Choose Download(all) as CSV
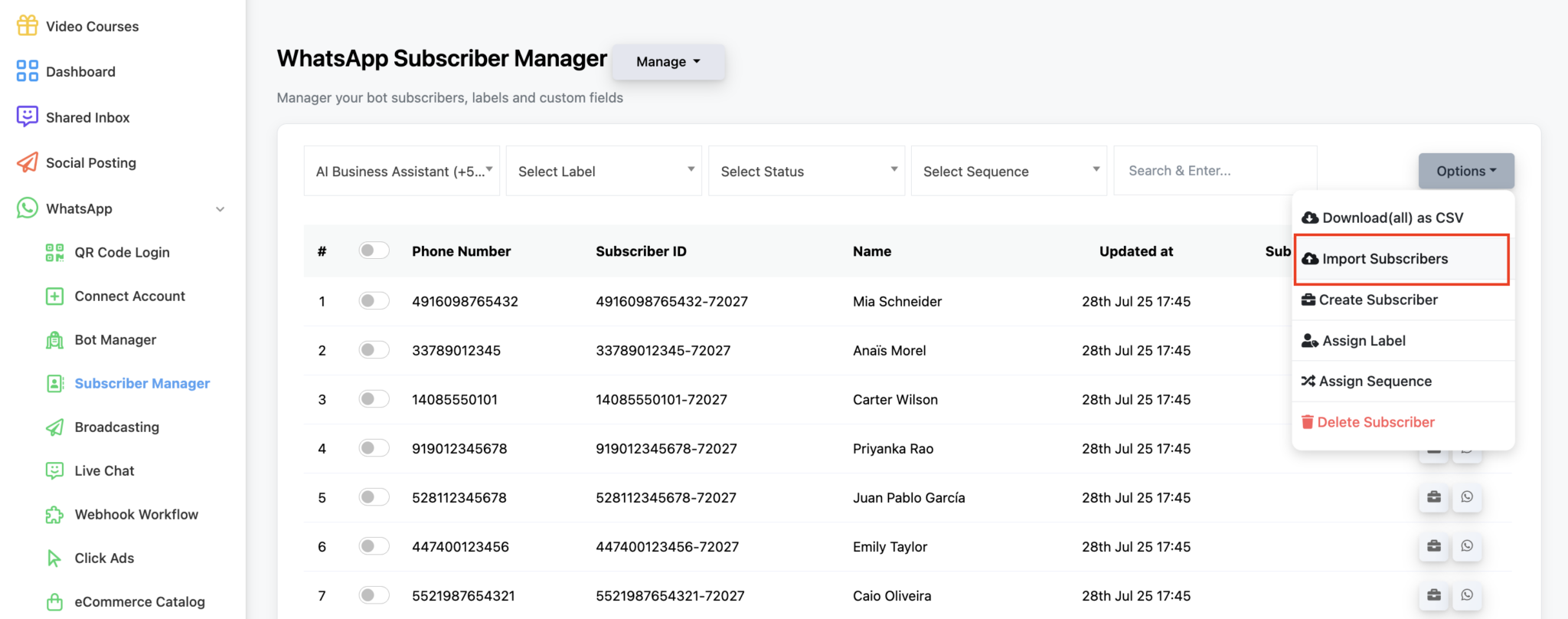 1403,218
